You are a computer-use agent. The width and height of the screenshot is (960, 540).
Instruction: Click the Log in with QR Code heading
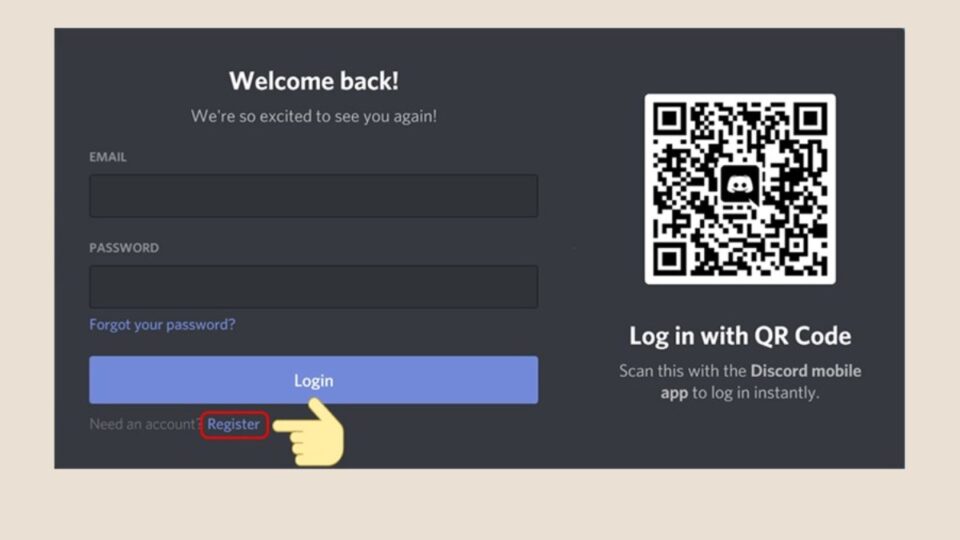[740, 336]
